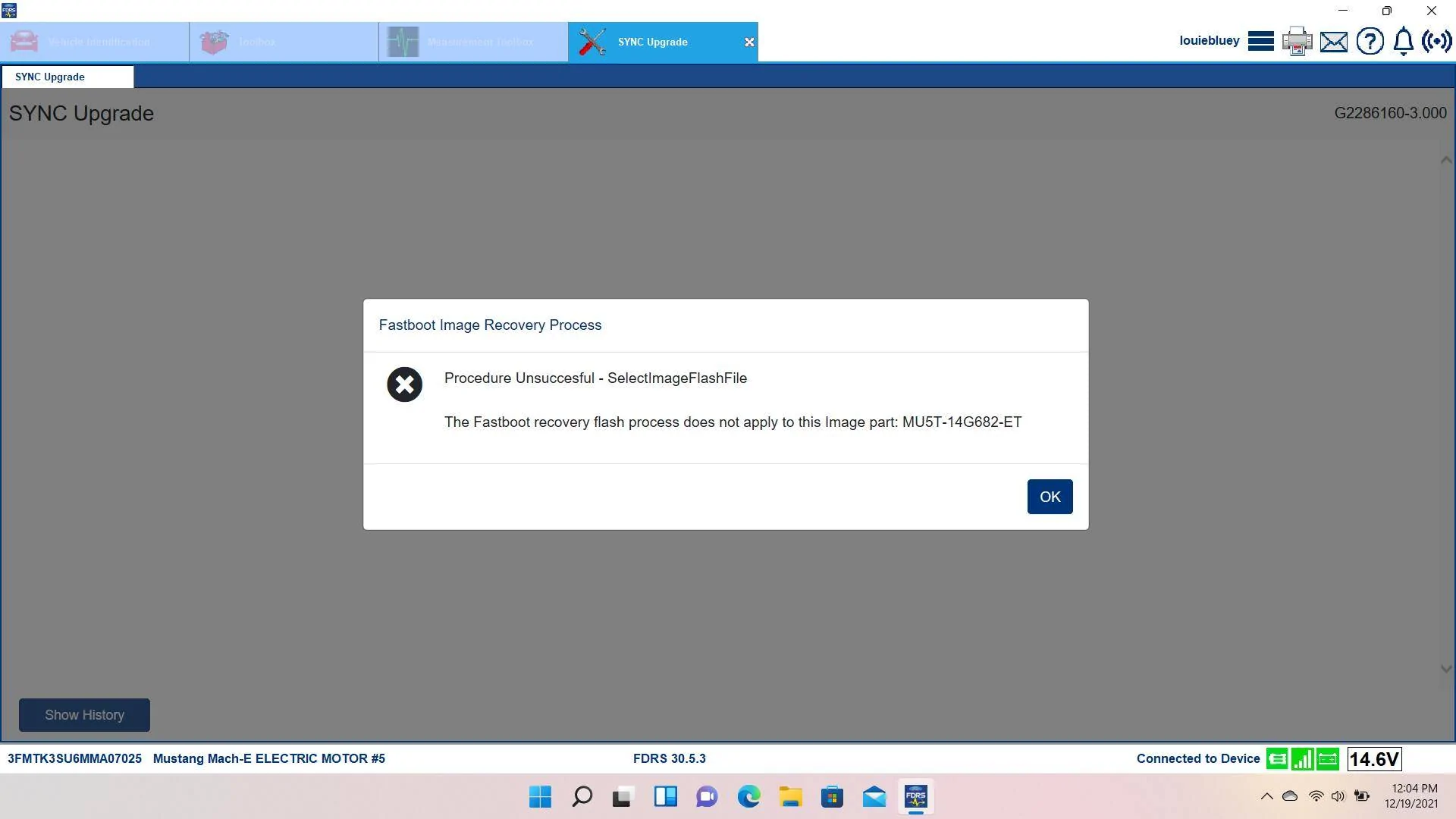Open Task View on the taskbar

(623, 797)
